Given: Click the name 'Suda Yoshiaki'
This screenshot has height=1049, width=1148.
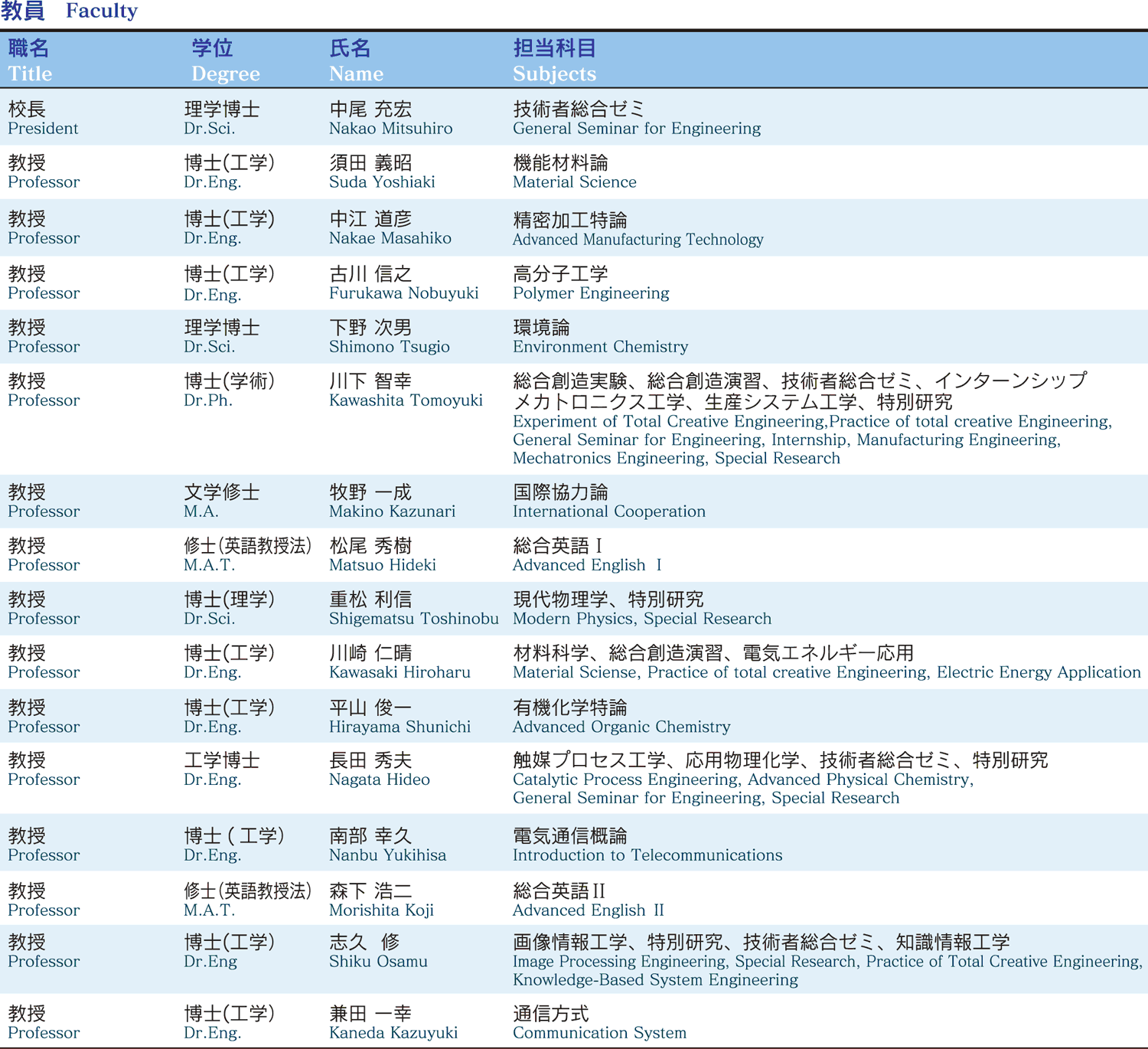Looking at the screenshot, I should click(382, 182).
